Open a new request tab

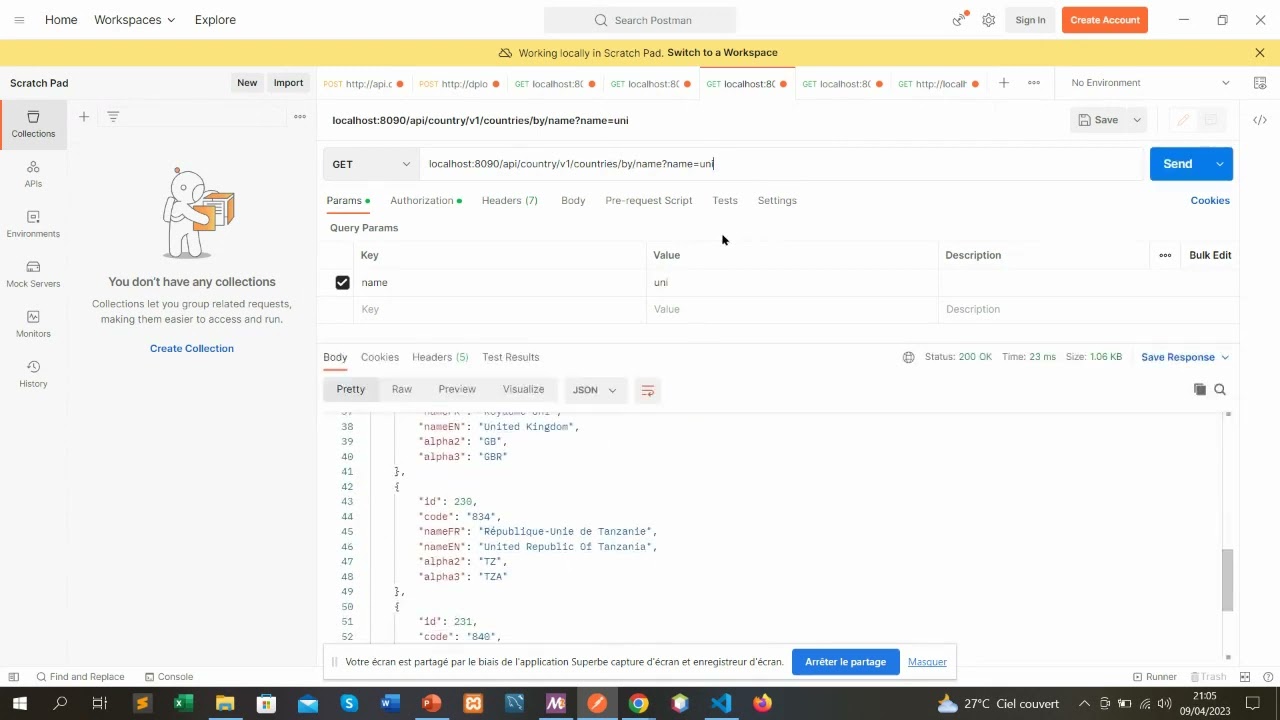click(1004, 83)
